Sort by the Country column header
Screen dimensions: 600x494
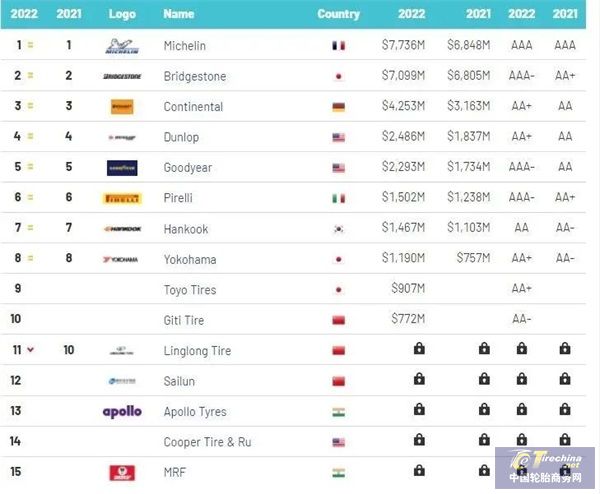338,14
